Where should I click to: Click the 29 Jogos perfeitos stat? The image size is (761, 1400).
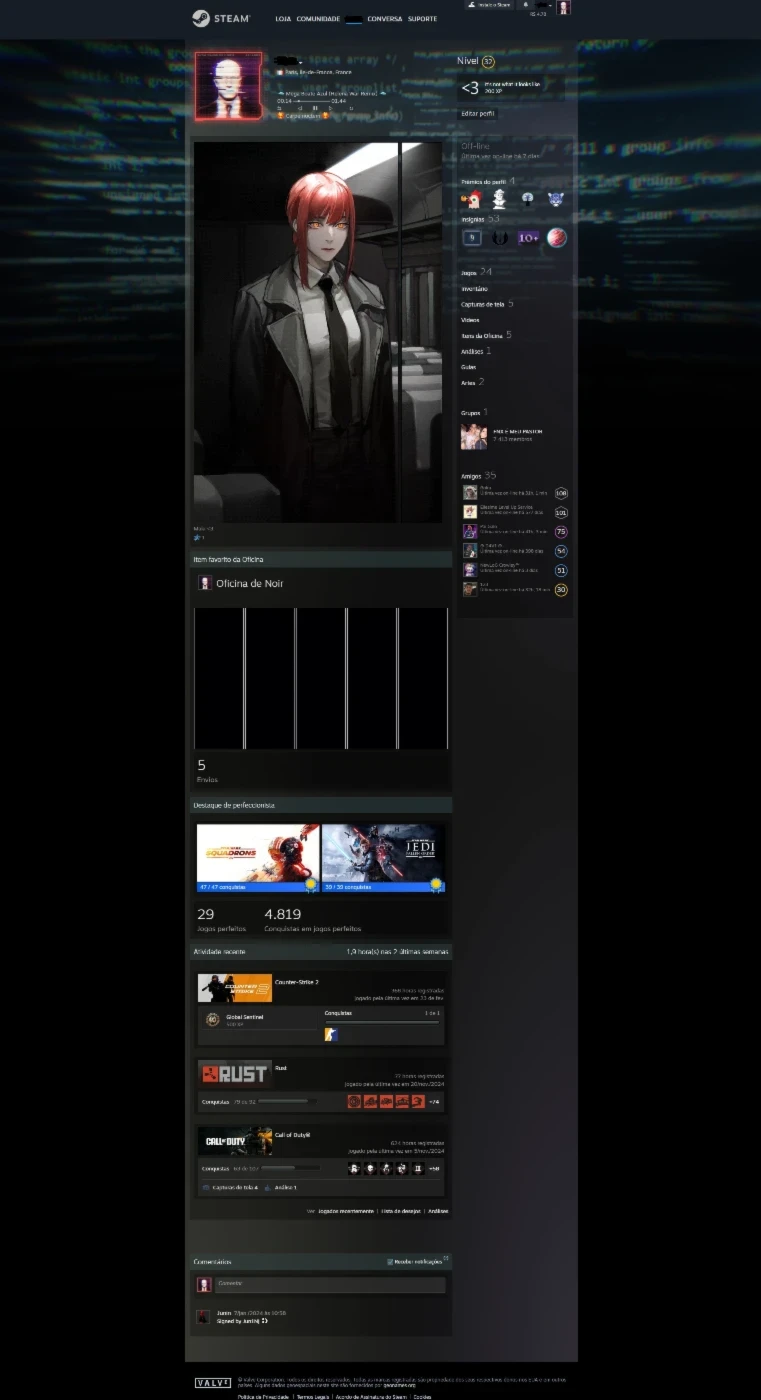coord(220,919)
